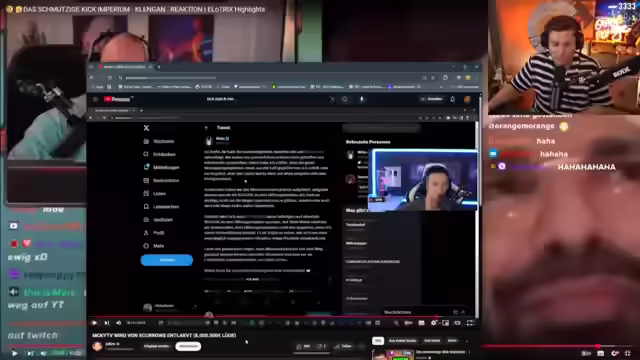Start voice search with the microphone icon
The image size is (640, 360).
click(x=362, y=99)
